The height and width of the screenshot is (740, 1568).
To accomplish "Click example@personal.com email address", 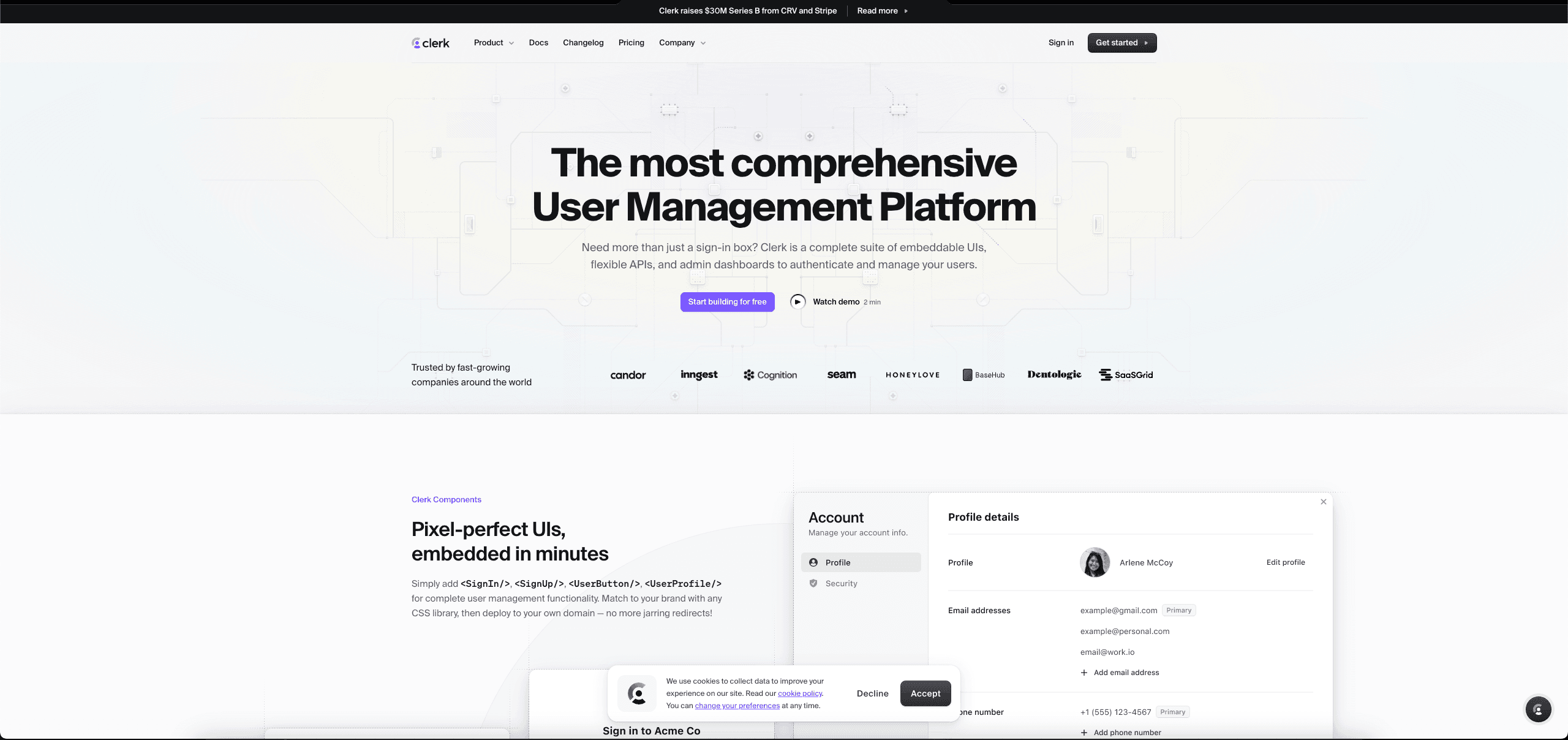I will click(1125, 631).
